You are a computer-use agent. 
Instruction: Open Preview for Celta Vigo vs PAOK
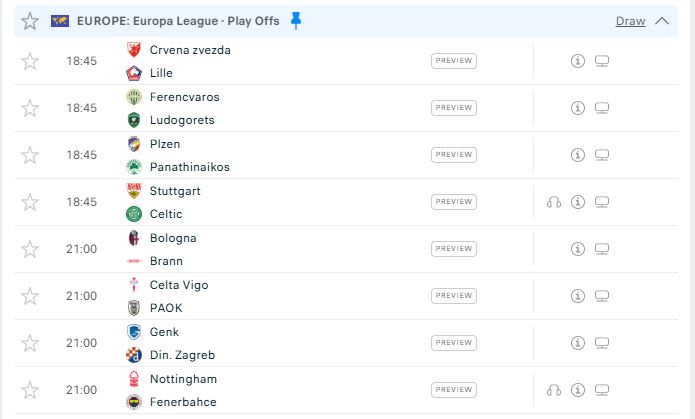(454, 296)
